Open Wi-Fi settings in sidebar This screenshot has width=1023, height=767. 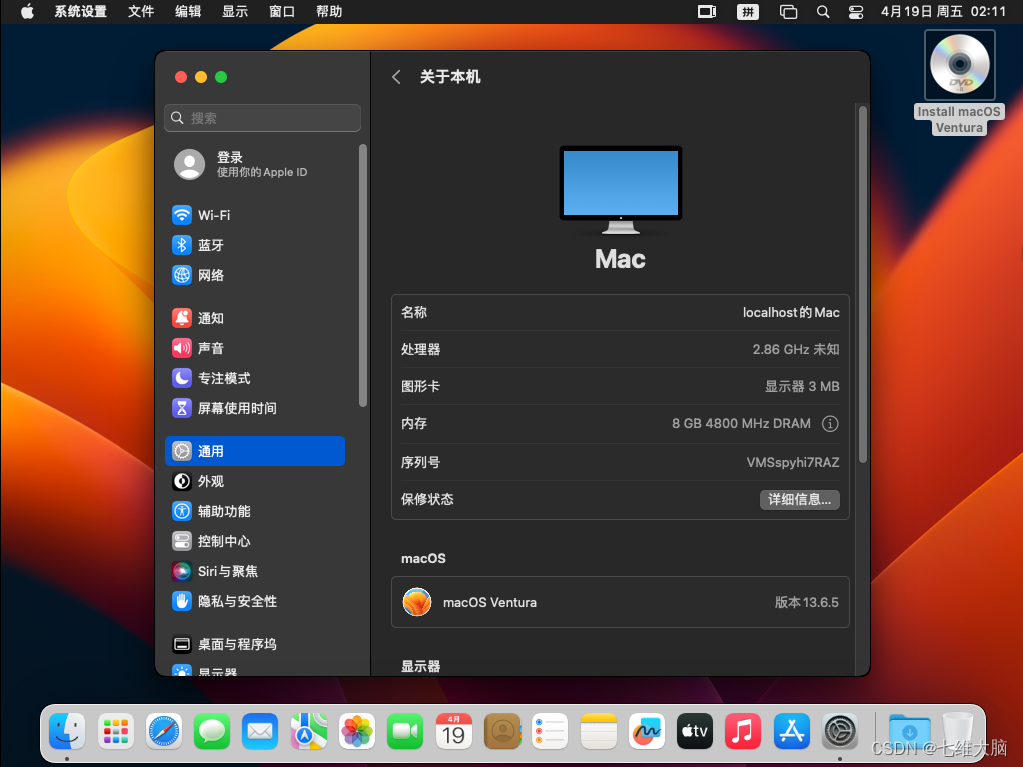[x=213, y=215]
